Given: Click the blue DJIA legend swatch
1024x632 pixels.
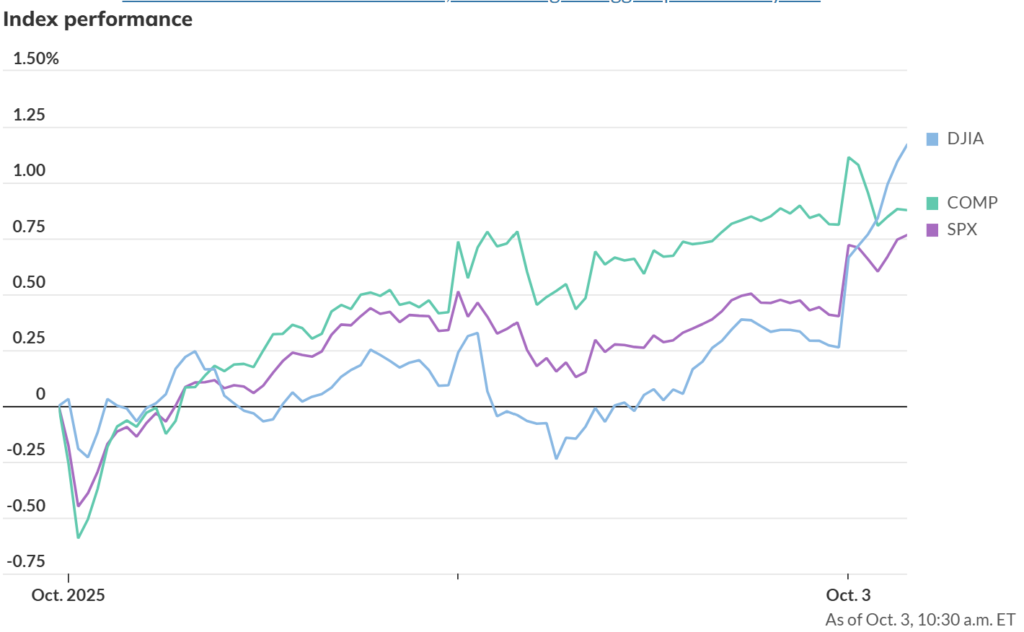Looking at the screenshot, I should (932, 139).
